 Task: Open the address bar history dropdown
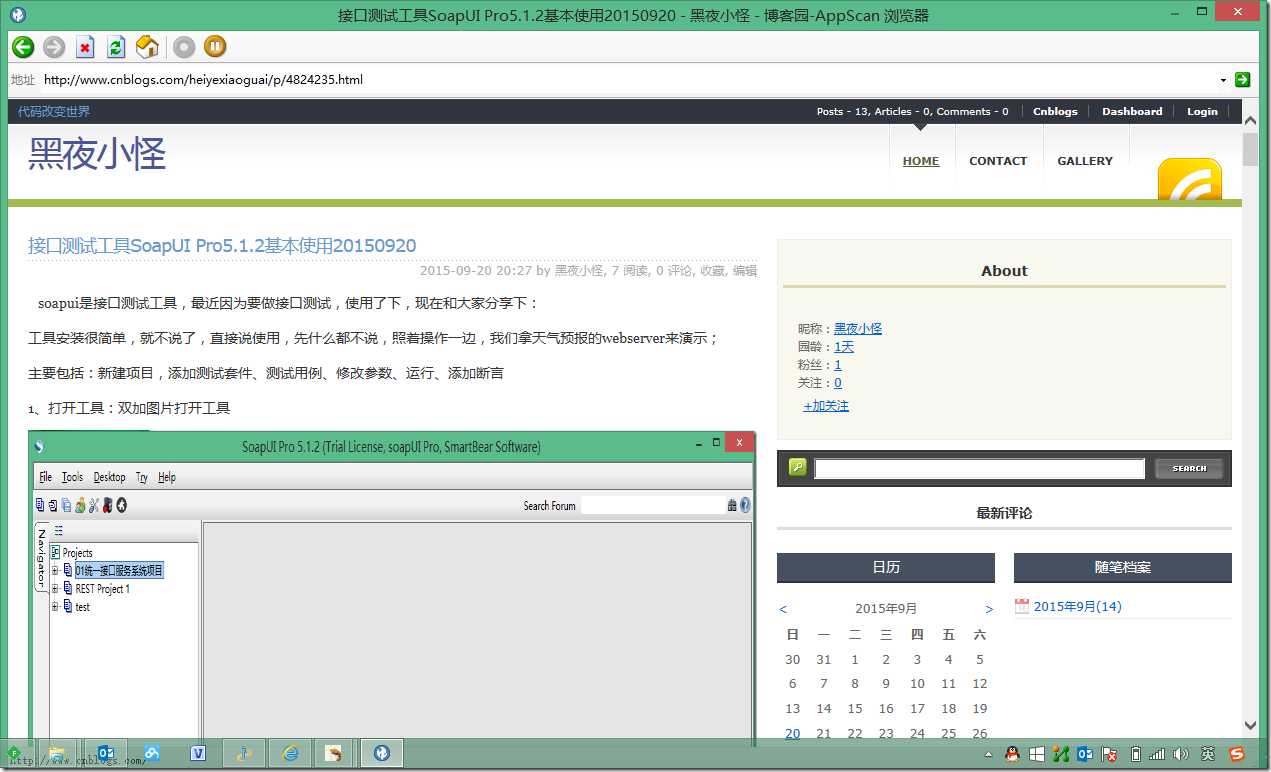[1223, 80]
